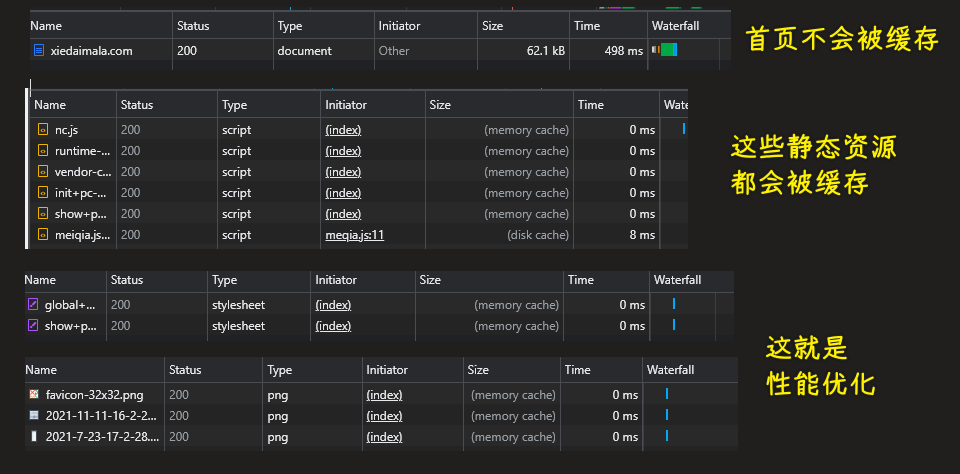The width and height of the screenshot is (960, 474).
Task: Click the stylesheet icon beside global+... row
Action: 33,304
